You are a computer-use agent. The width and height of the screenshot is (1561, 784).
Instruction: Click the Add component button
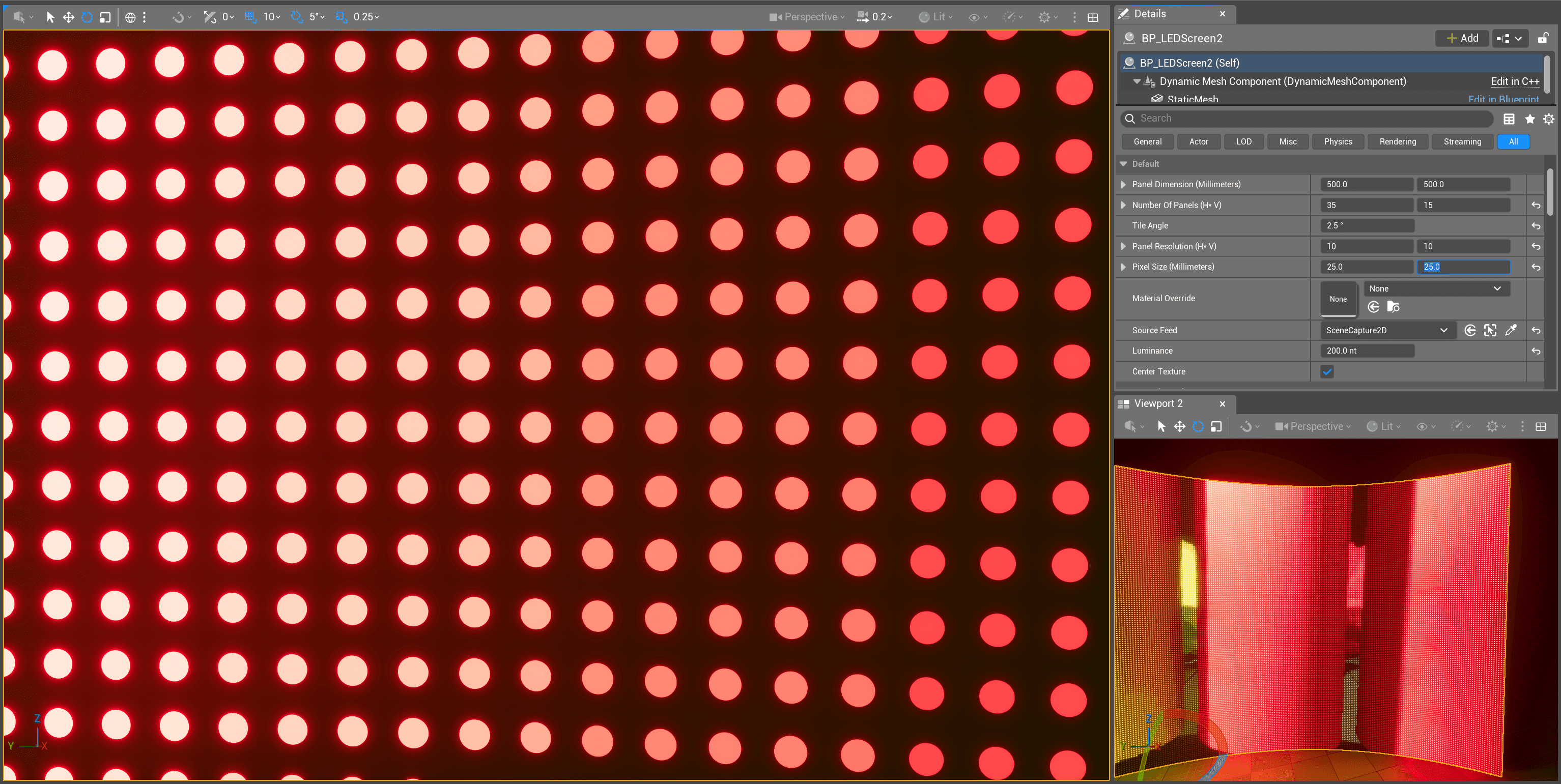click(1462, 38)
